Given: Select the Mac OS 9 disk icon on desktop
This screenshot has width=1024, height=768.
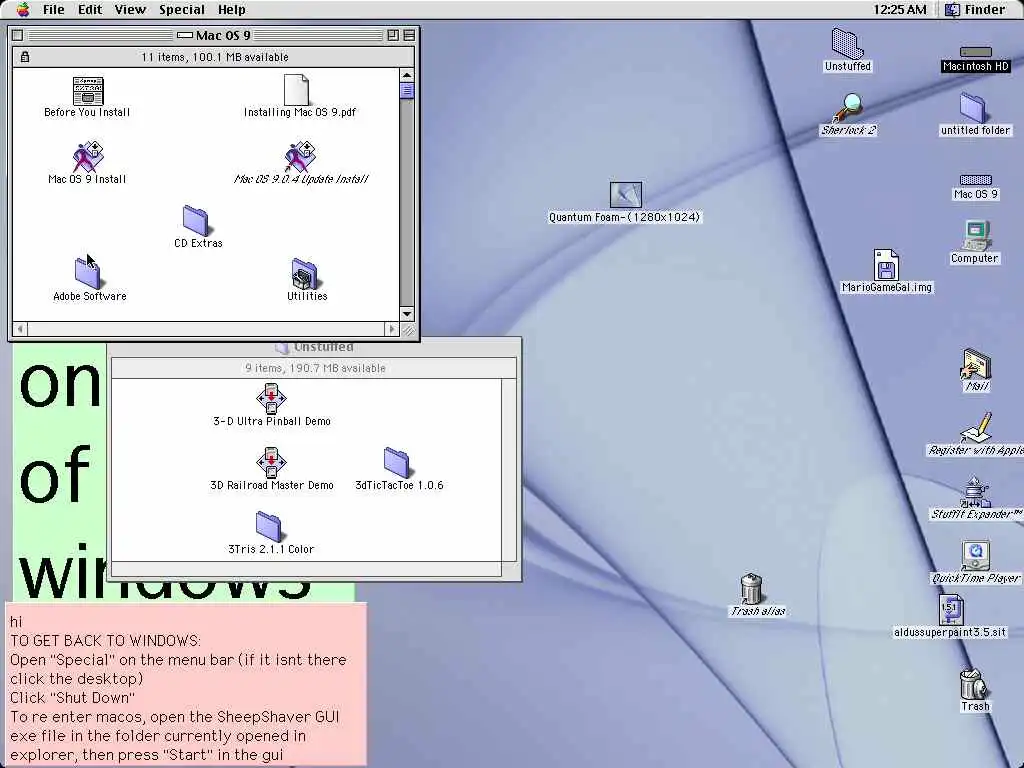Looking at the screenshot, I should pyautogui.click(x=976, y=180).
